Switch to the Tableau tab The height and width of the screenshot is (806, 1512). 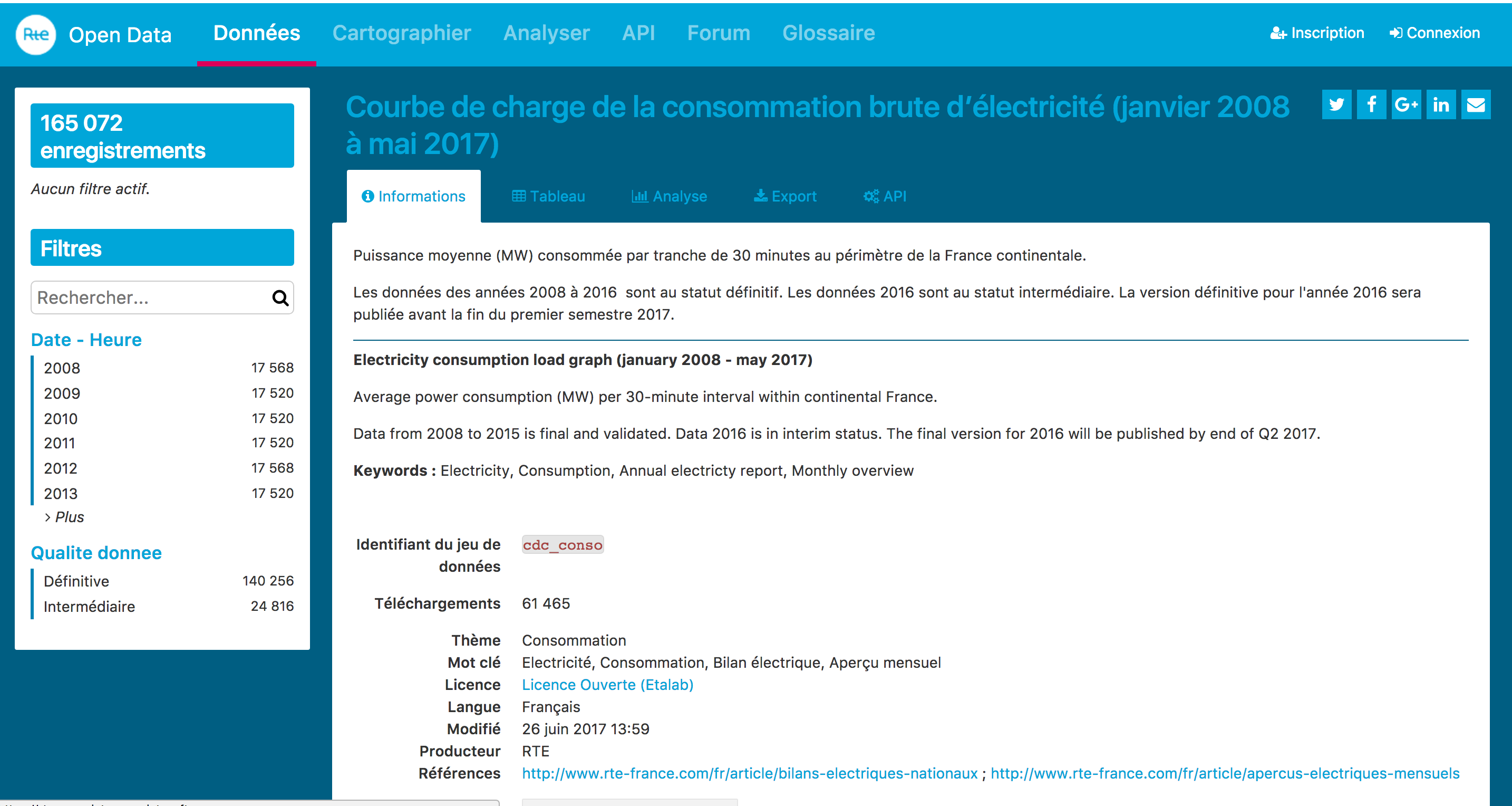pos(548,196)
